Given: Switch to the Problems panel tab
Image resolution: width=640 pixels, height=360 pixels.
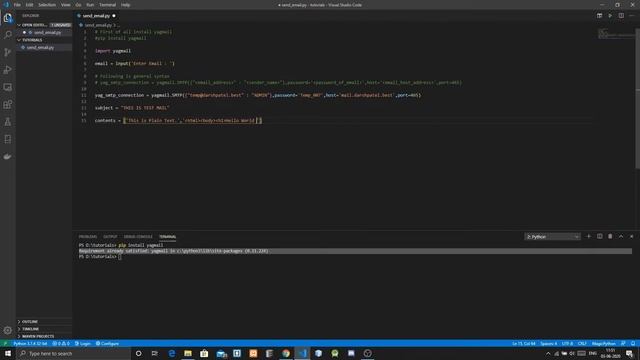Looking at the screenshot, I should coord(88,237).
